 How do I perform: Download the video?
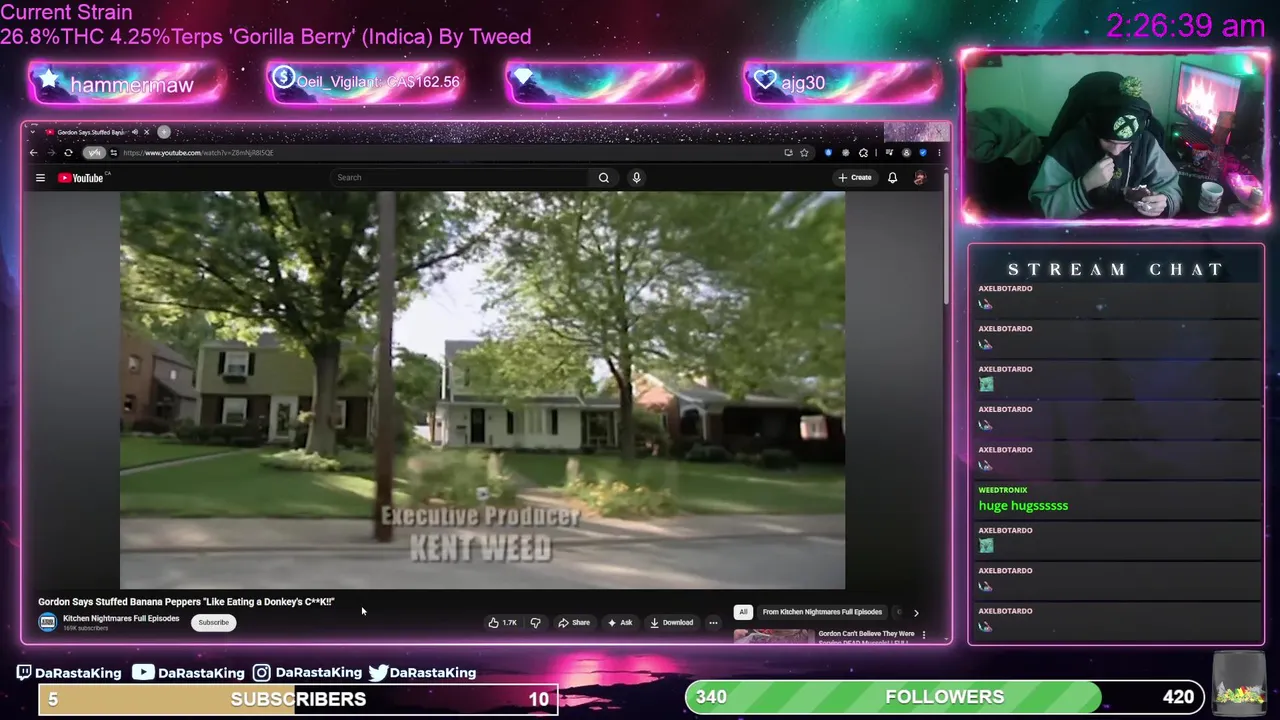click(671, 623)
